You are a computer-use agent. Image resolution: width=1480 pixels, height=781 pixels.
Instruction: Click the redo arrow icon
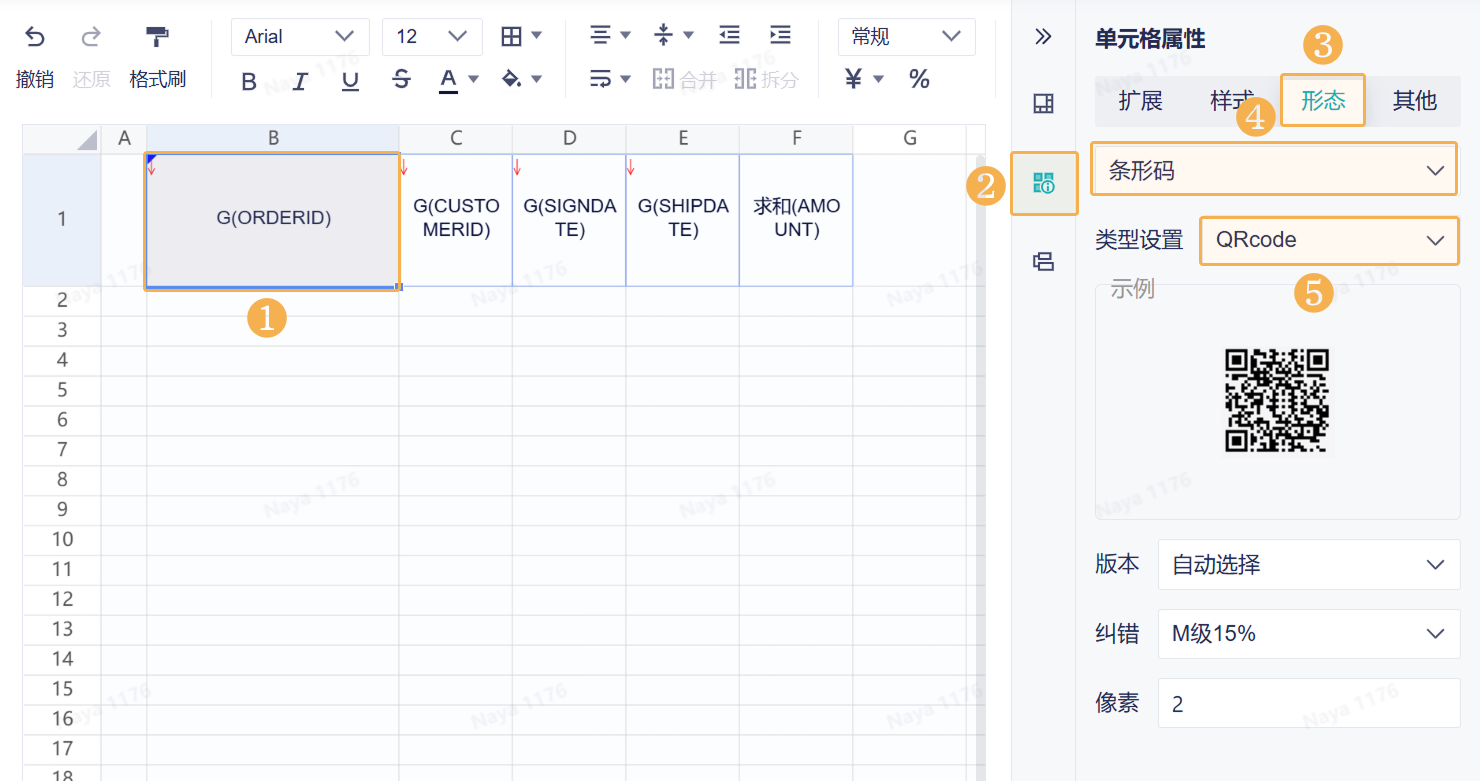tap(91, 37)
